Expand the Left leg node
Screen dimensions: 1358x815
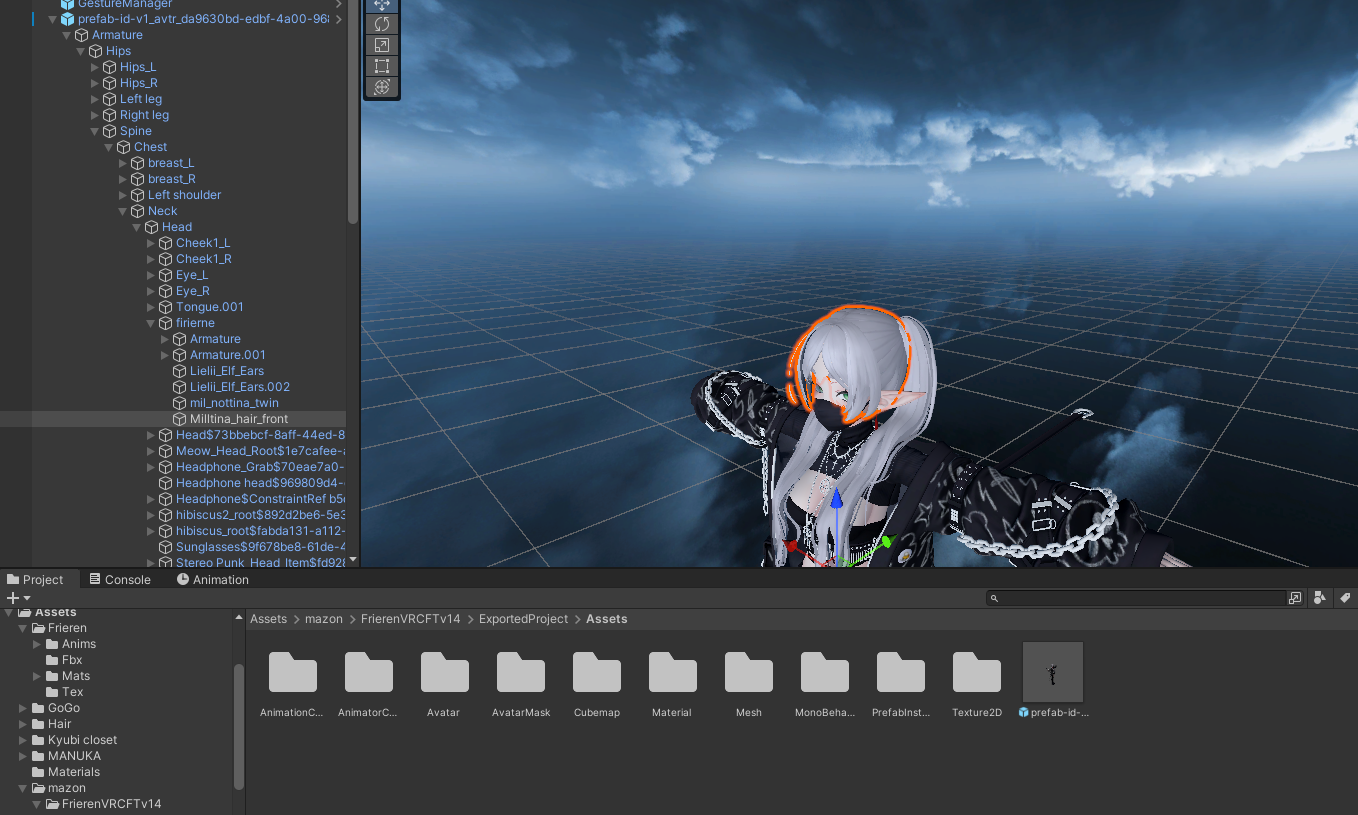tap(95, 99)
